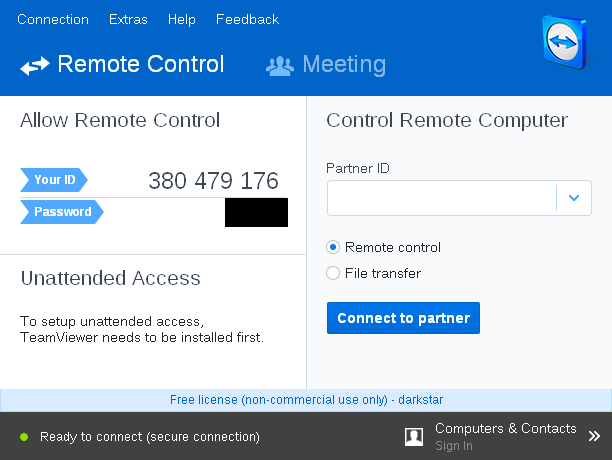This screenshot has height=460, width=612.
Task: Open the Help menu
Action: 182,19
